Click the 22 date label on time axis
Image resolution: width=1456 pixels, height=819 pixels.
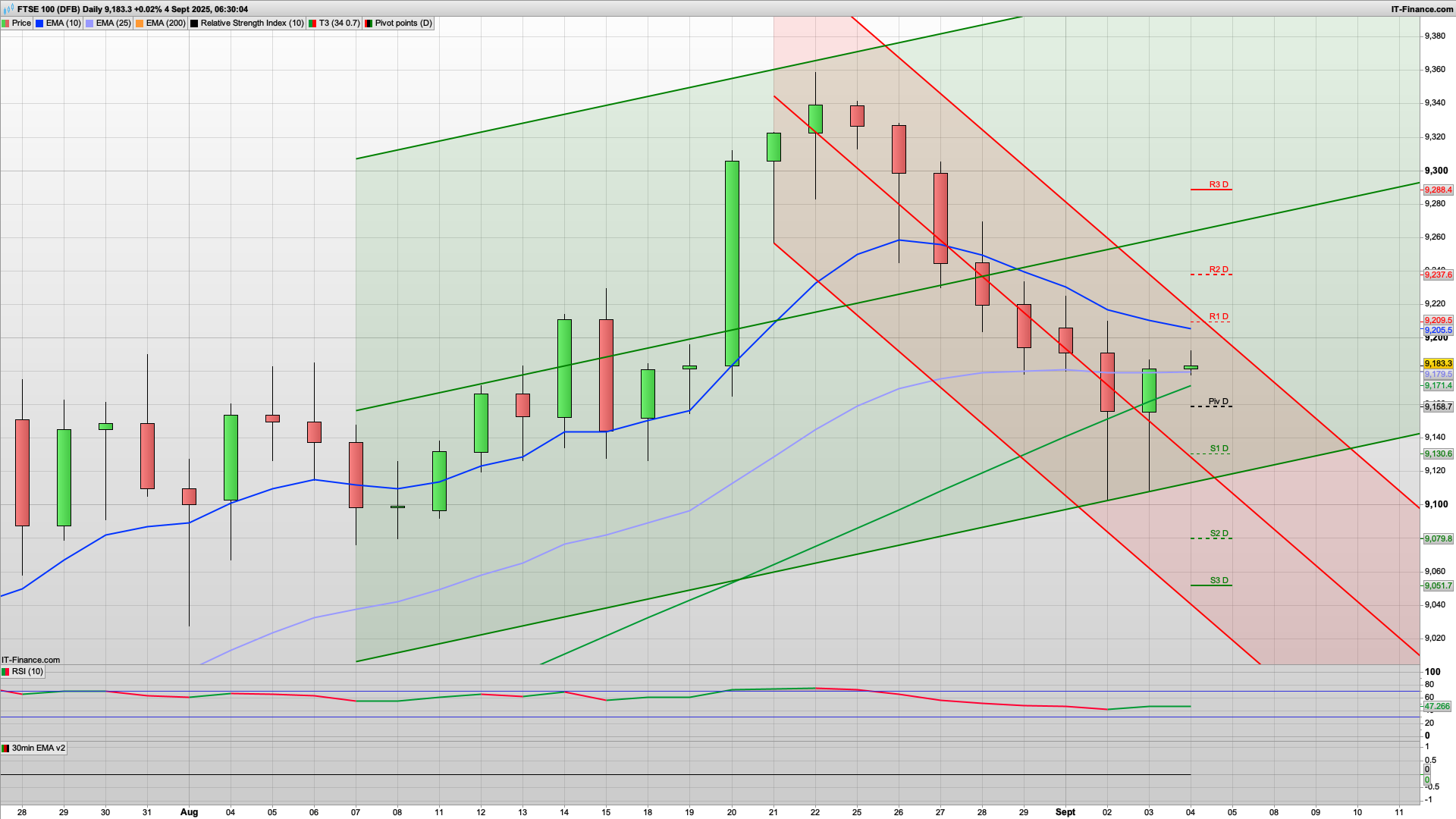(x=815, y=812)
